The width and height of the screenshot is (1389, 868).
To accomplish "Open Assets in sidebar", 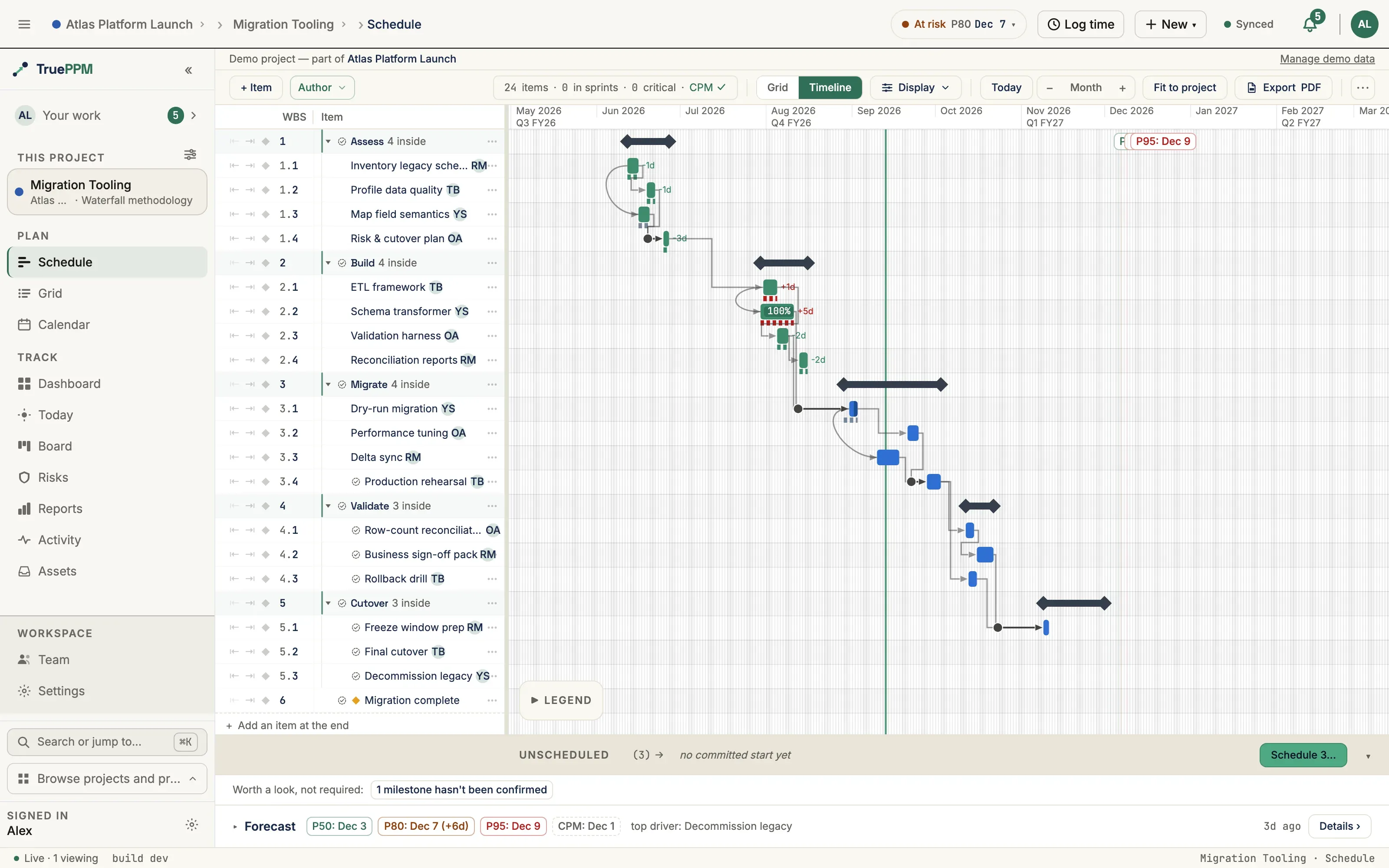I will [107, 571].
